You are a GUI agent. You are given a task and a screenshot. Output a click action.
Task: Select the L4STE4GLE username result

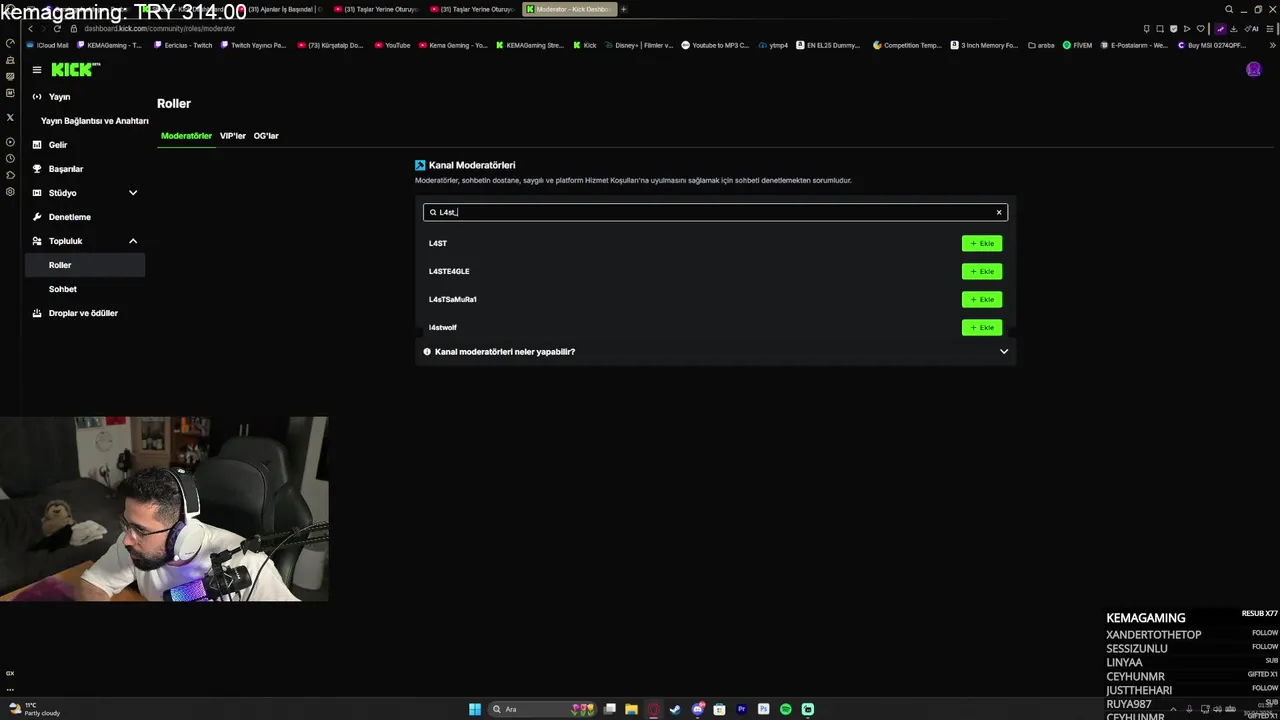coord(449,271)
